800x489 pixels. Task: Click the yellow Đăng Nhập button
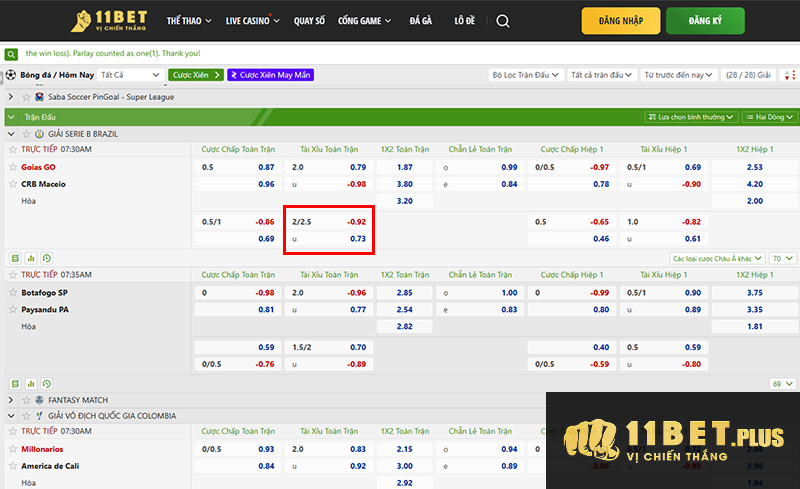(x=620, y=21)
